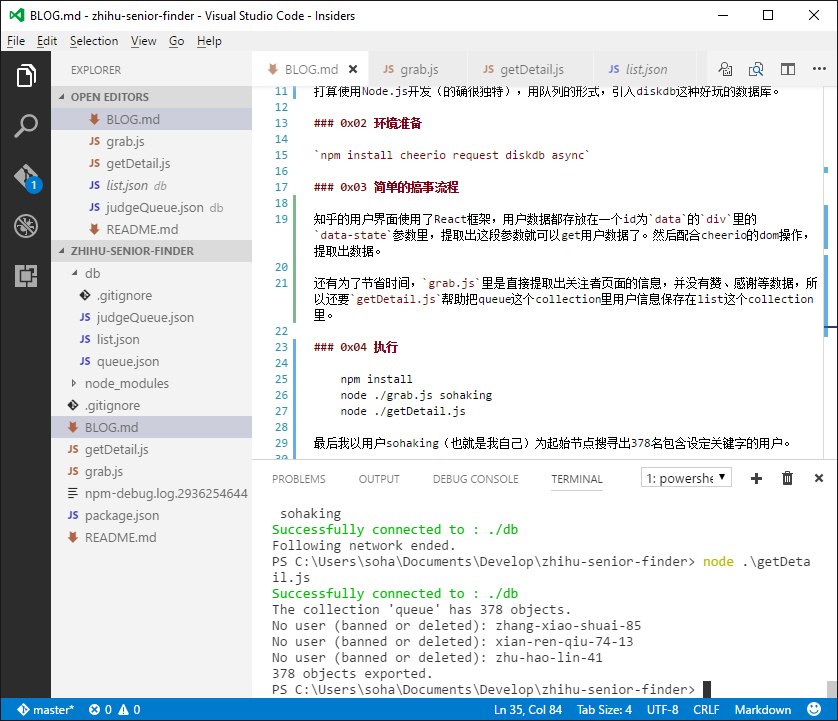838x721 pixels.
Task: Select judgeQueue.json db in Open Editors
Action: [152, 207]
